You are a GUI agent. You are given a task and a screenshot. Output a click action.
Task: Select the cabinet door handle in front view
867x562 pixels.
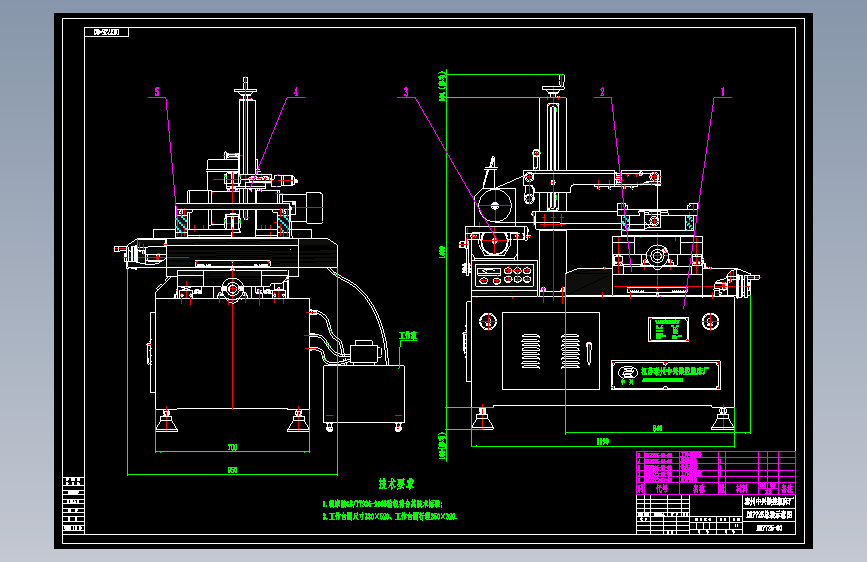coord(589,354)
